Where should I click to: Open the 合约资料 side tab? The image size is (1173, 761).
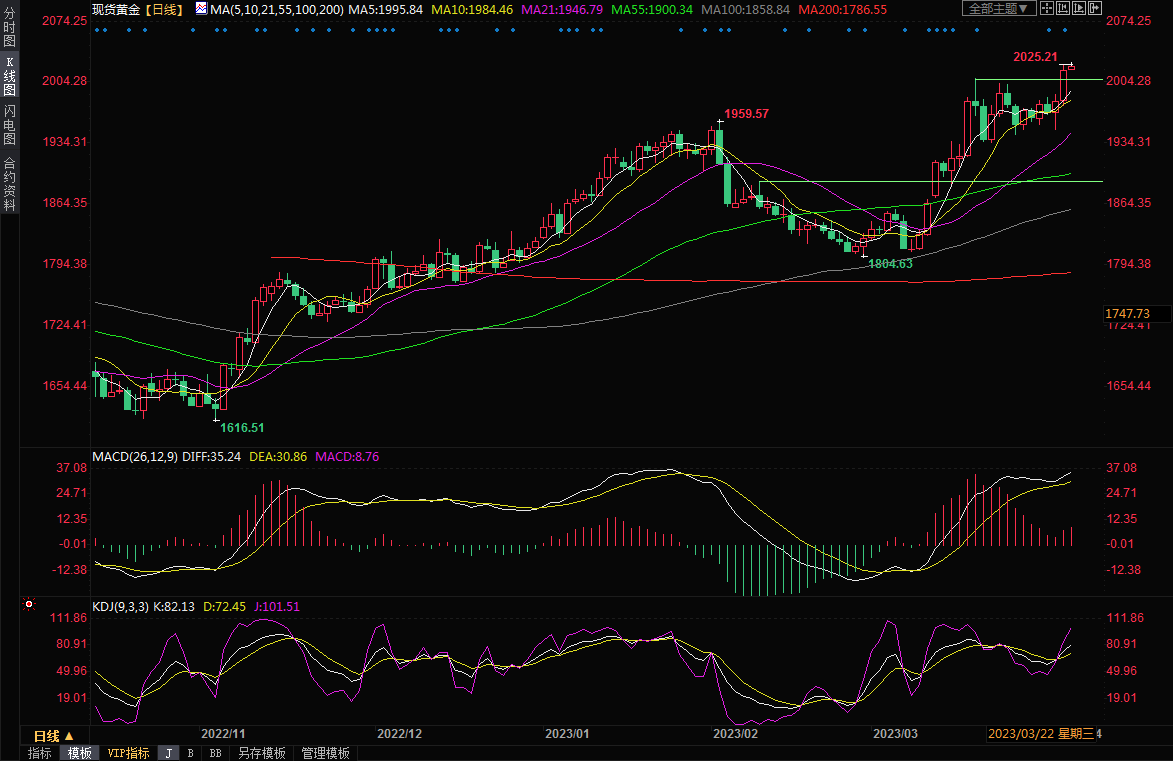coord(9,184)
